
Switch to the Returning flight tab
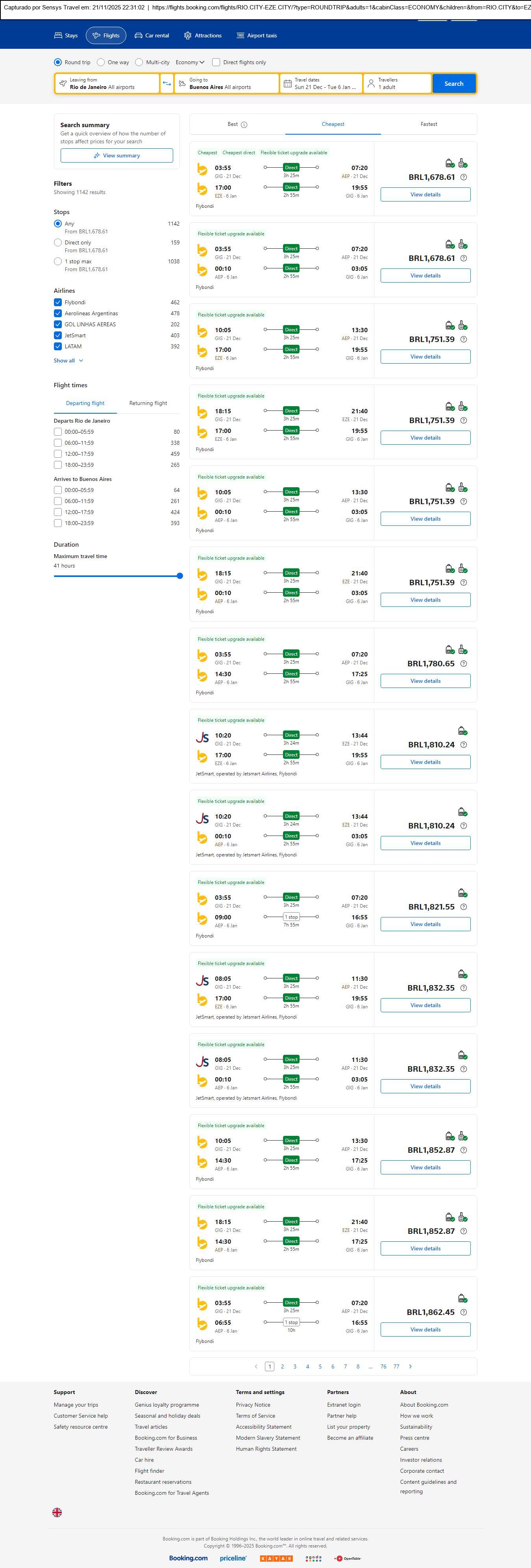(148, 403)
